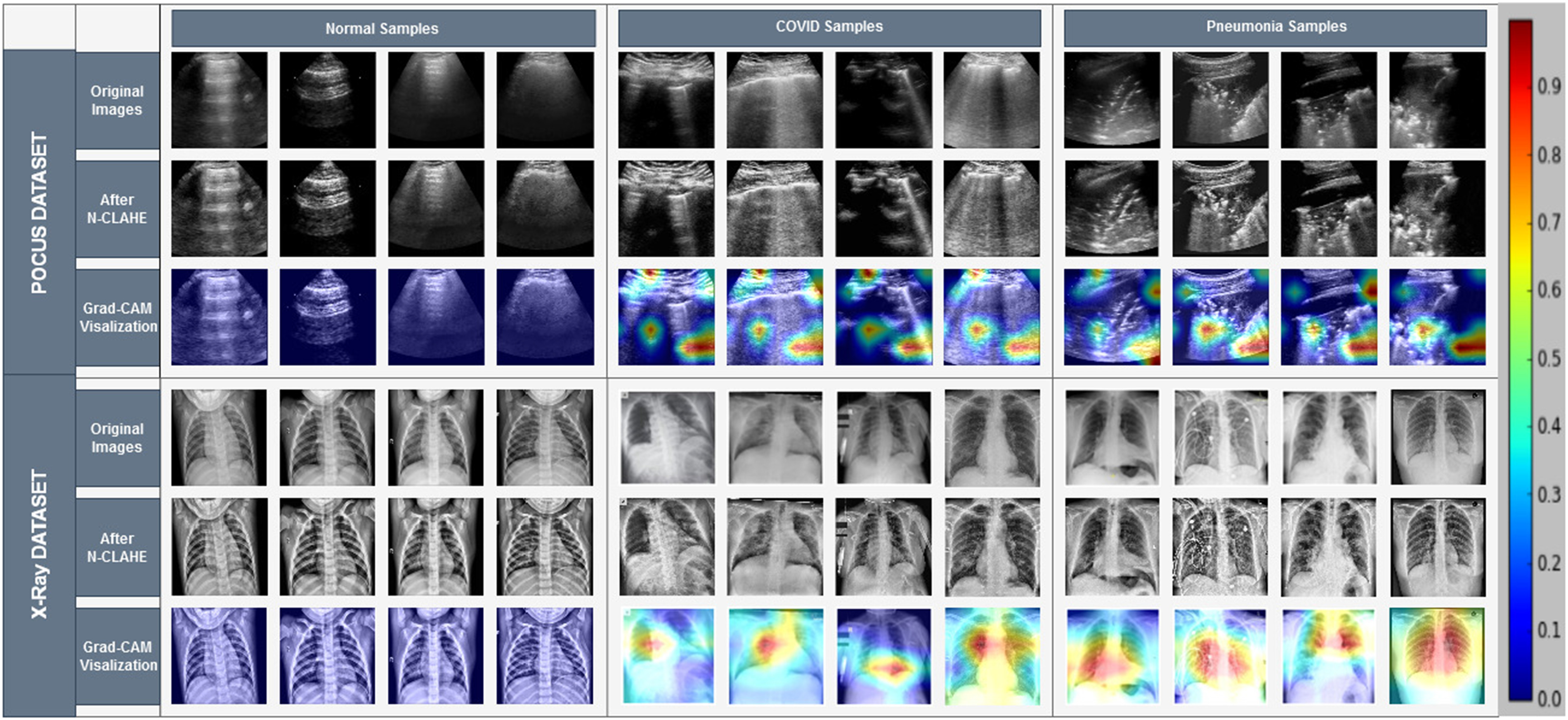
Task: Open third COVID X-Ray Grad-CAM heatmap
Action: 884,656
